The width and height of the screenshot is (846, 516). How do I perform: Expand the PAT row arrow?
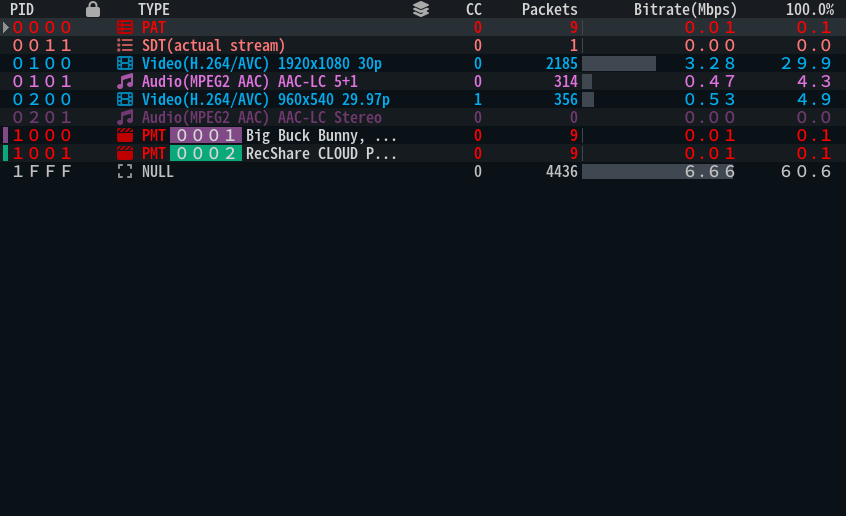click(5, 28)
